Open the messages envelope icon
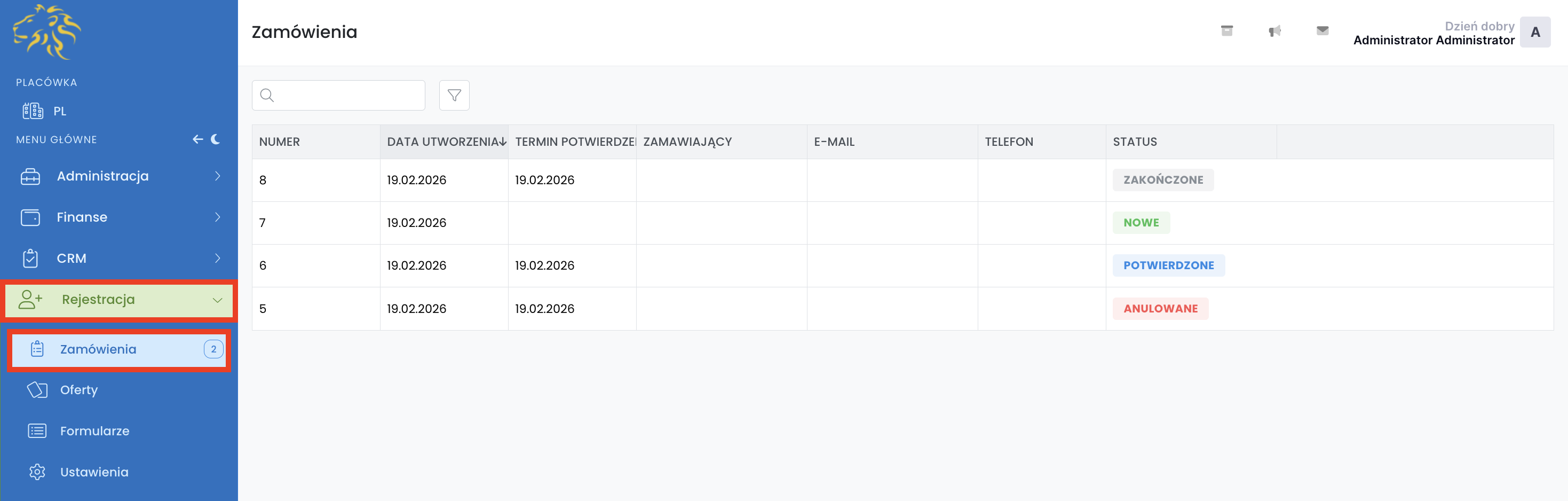1568x501 pixels. 1322,31
